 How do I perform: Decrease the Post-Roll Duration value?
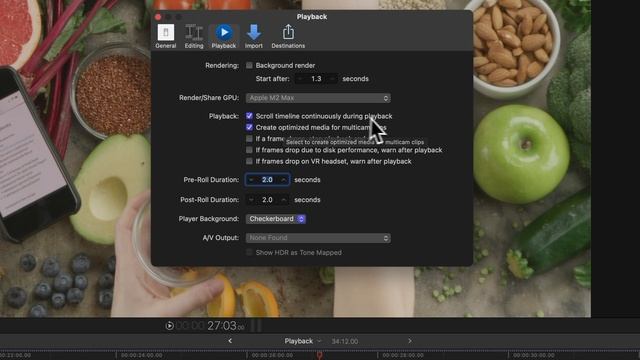tap(251, 200)
